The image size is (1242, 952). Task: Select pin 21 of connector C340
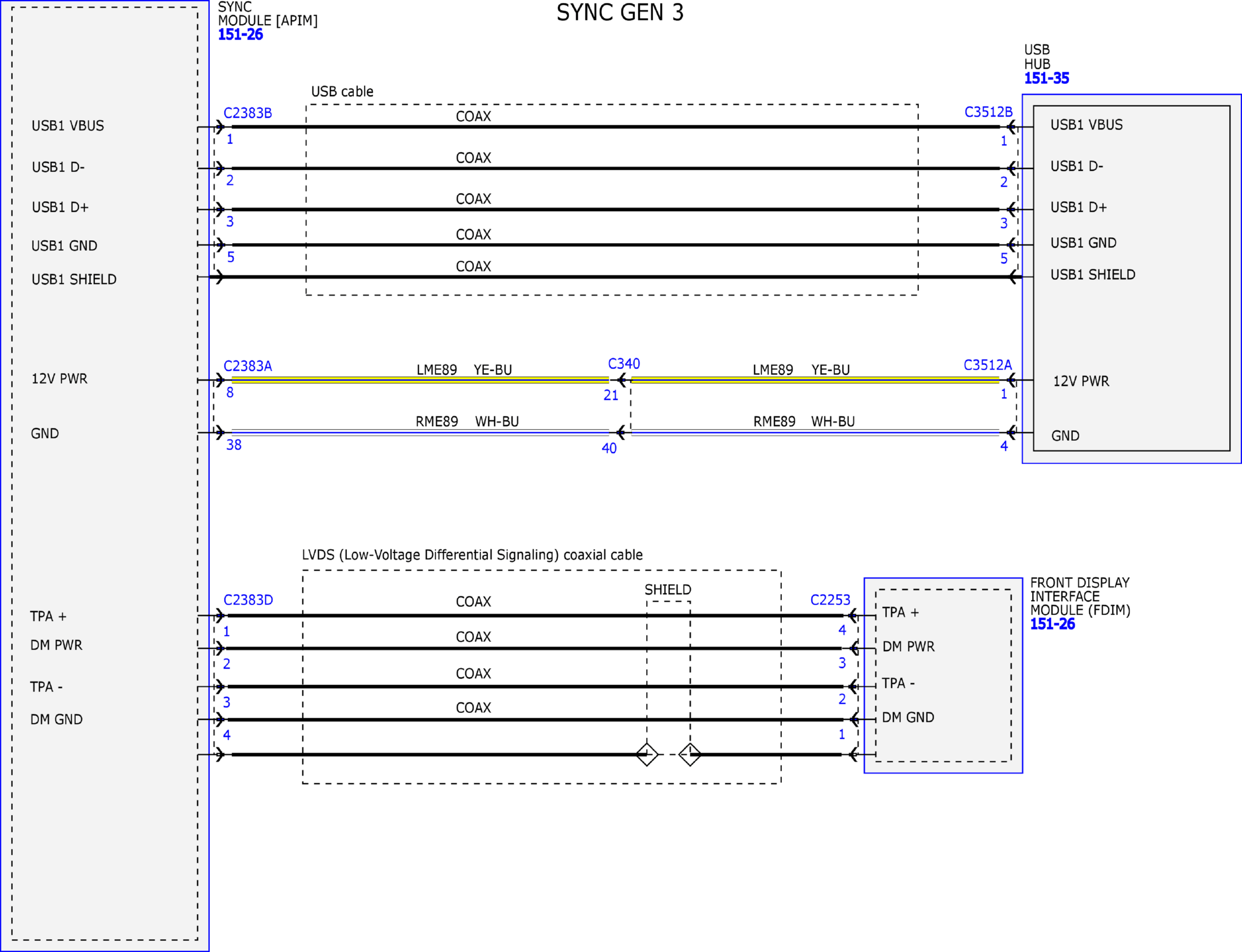click(x=611, y=396)
